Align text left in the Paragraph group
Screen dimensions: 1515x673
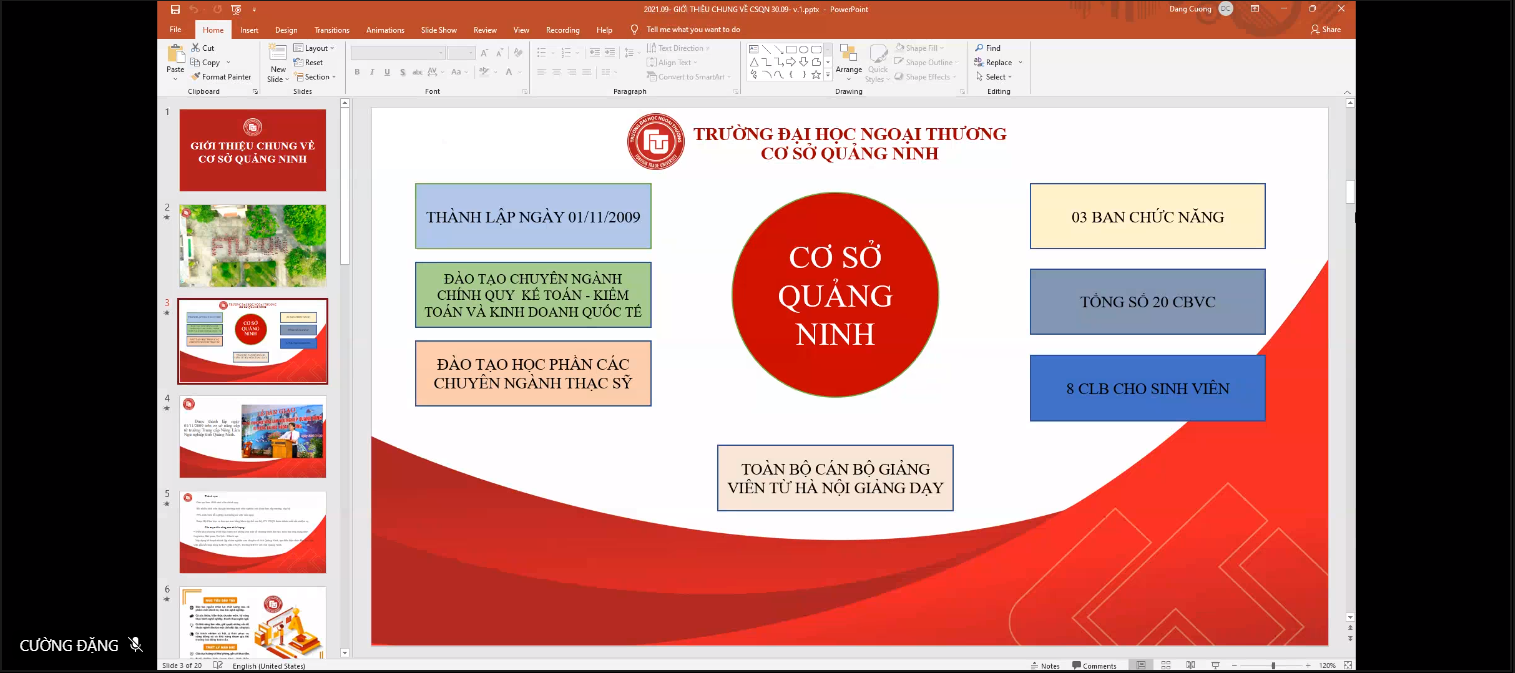[541, 72]
